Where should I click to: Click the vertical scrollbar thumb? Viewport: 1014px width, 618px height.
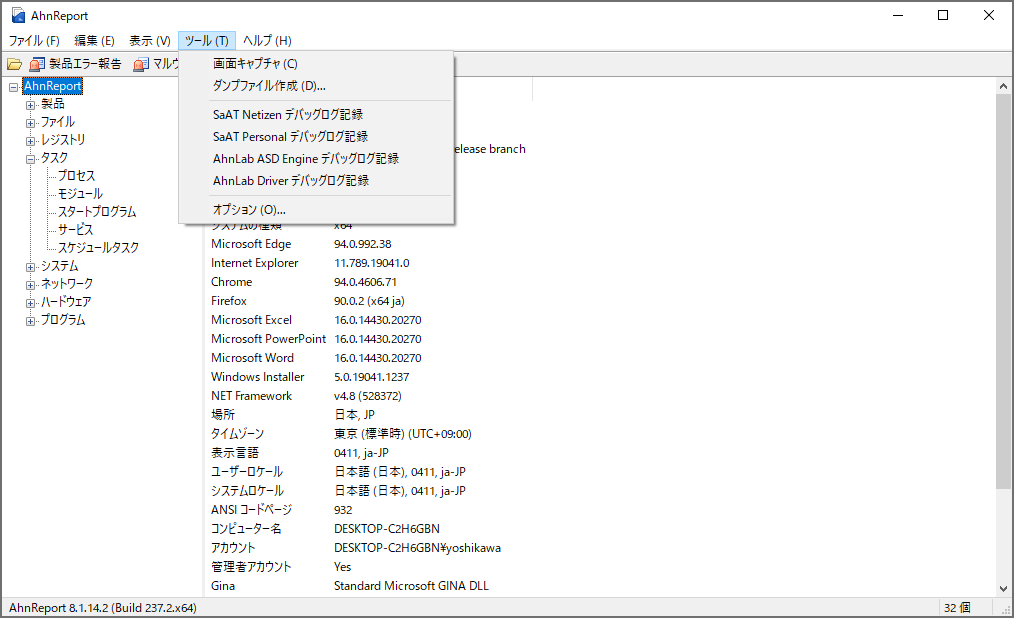tap(1003, 291)
